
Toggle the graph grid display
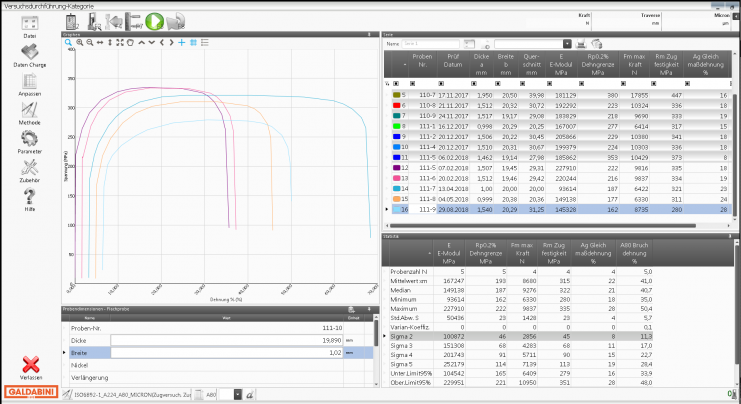point(192,43)
